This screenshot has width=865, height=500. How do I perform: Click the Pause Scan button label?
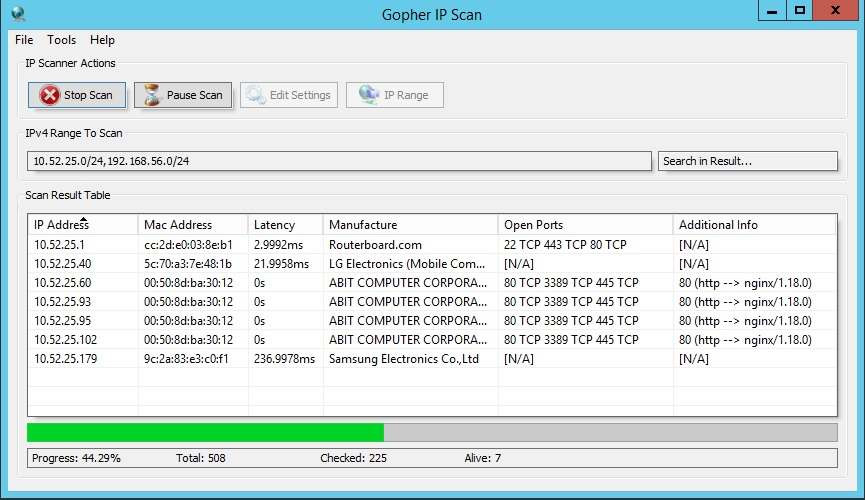coord(195,95)
